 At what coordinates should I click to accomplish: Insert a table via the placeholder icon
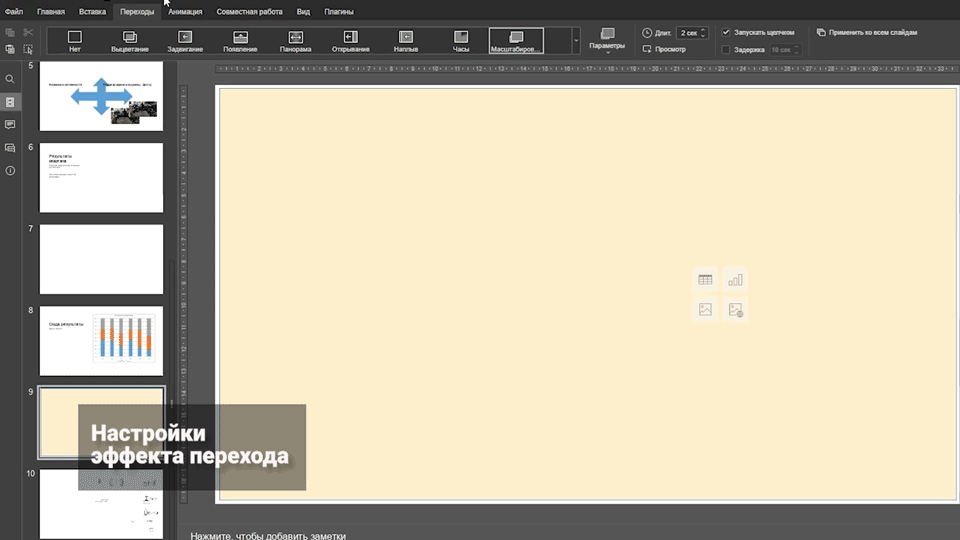705,280
